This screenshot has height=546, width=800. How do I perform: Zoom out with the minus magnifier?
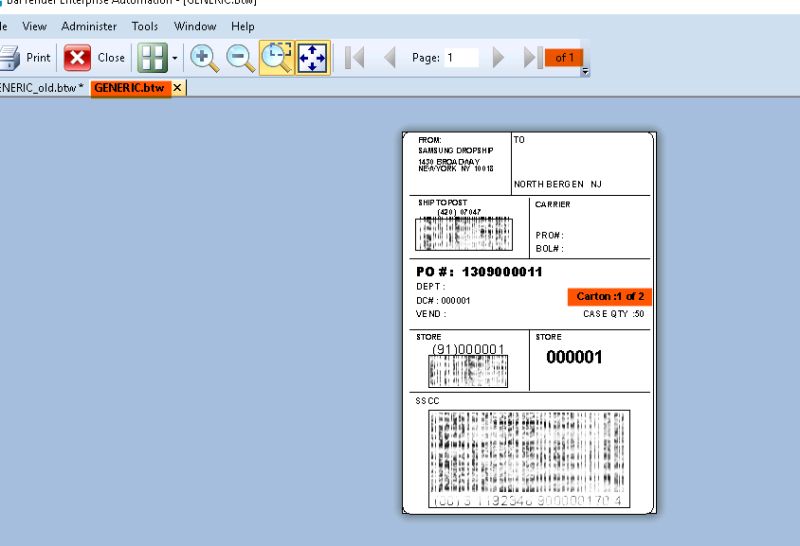click(x=240, y=58)
